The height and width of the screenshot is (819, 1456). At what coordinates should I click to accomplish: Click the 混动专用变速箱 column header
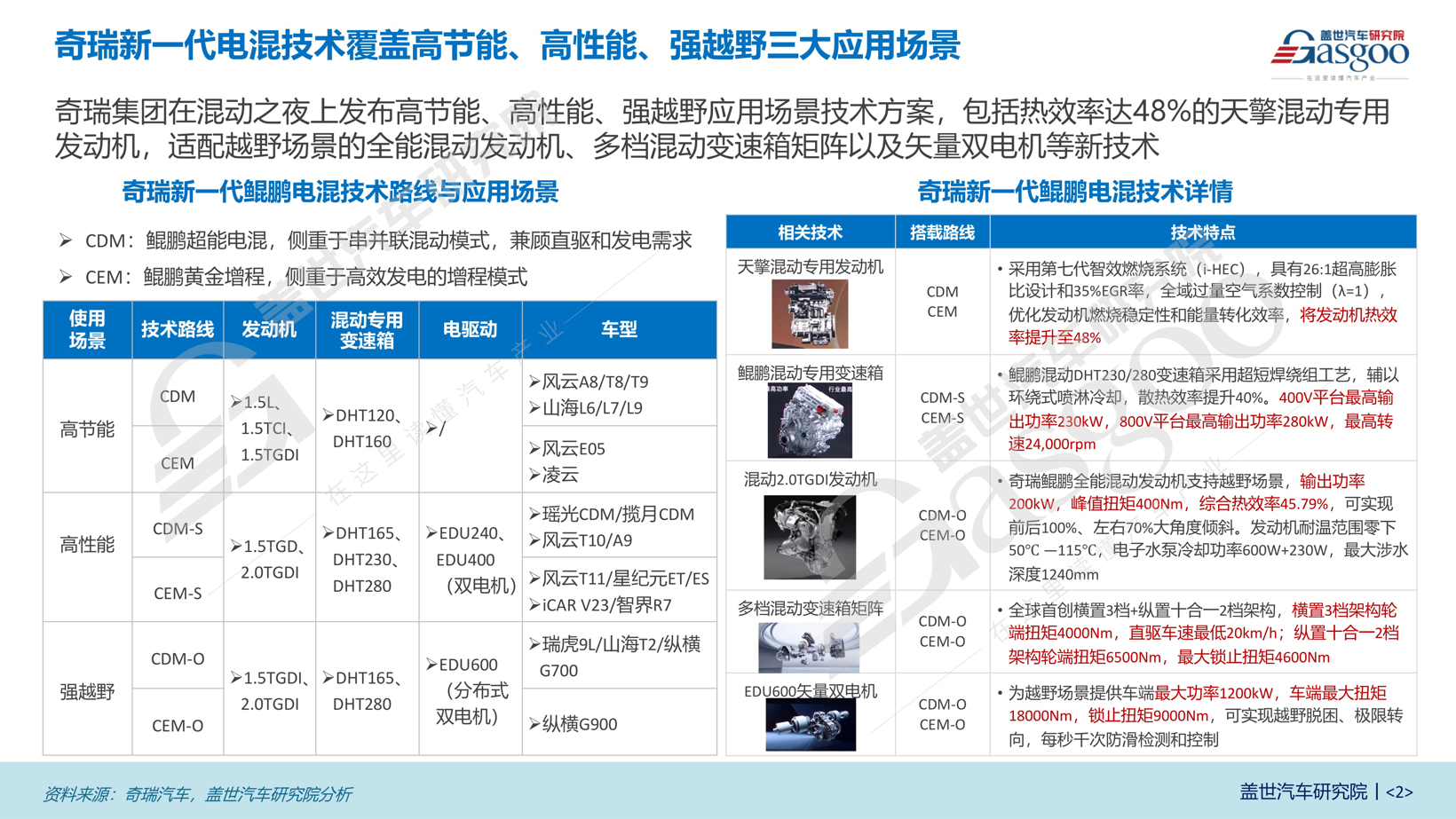click(367, 330)
